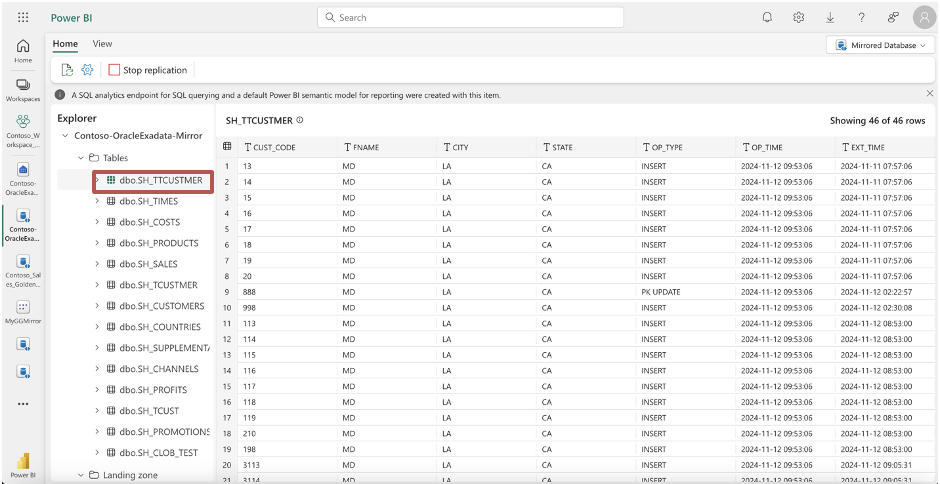
Task: Collapse the Contoso-OracleExadata-Mirror tree node
Action: click(65, 135)
